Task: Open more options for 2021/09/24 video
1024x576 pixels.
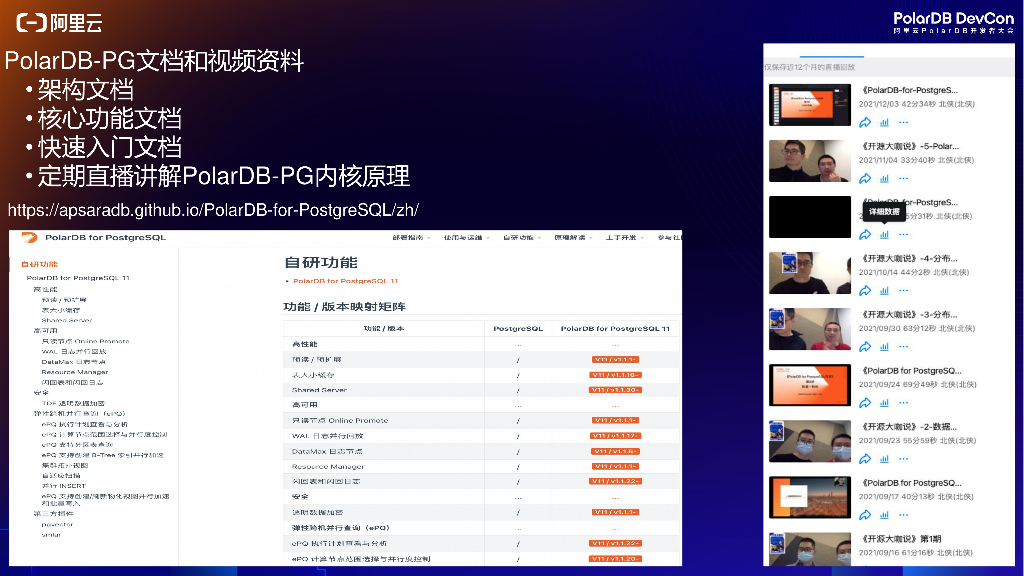Action: 903,403
